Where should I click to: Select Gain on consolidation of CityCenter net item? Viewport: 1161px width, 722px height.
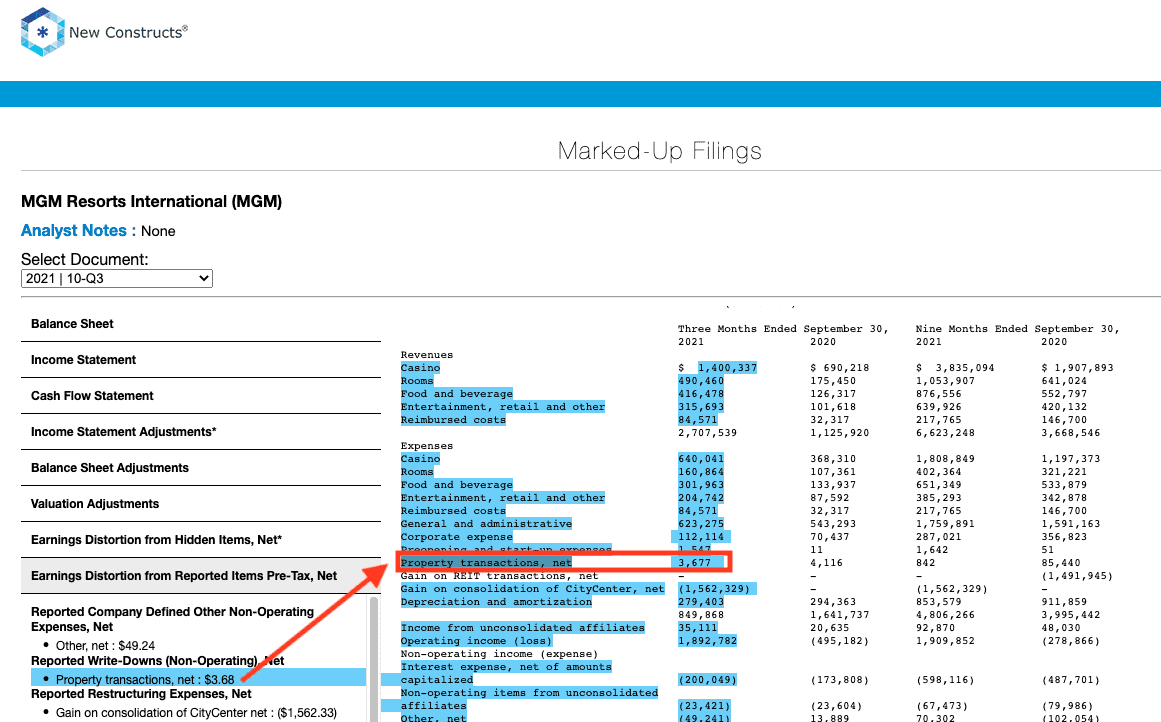pos(196,713)
